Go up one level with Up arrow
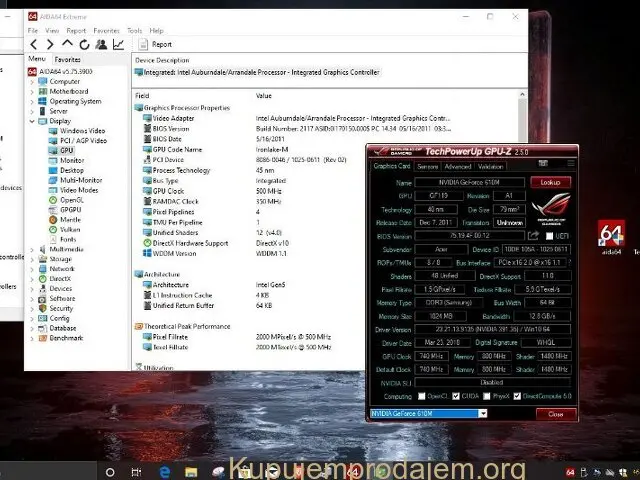The height and width of the screenshot is (480, 640). pyautogui.click(x=68, y=44)
